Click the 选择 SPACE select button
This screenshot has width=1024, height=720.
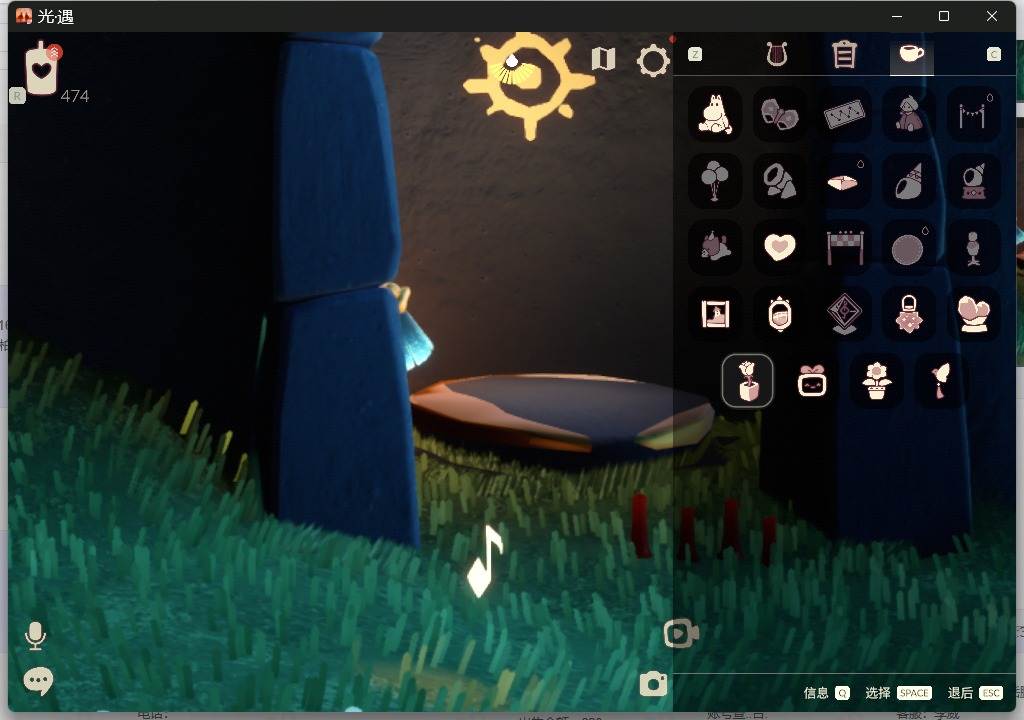click(x=898, y=693)
